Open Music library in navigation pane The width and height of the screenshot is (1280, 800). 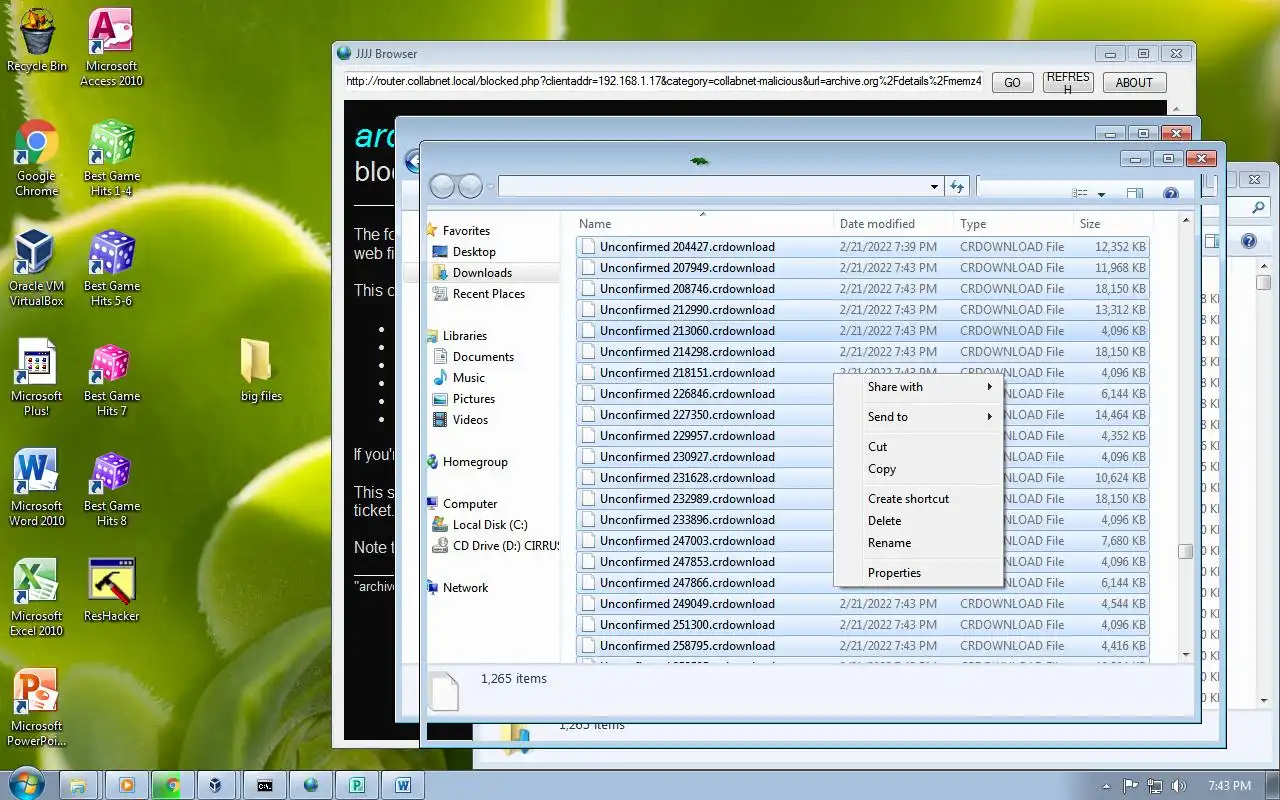468,378
